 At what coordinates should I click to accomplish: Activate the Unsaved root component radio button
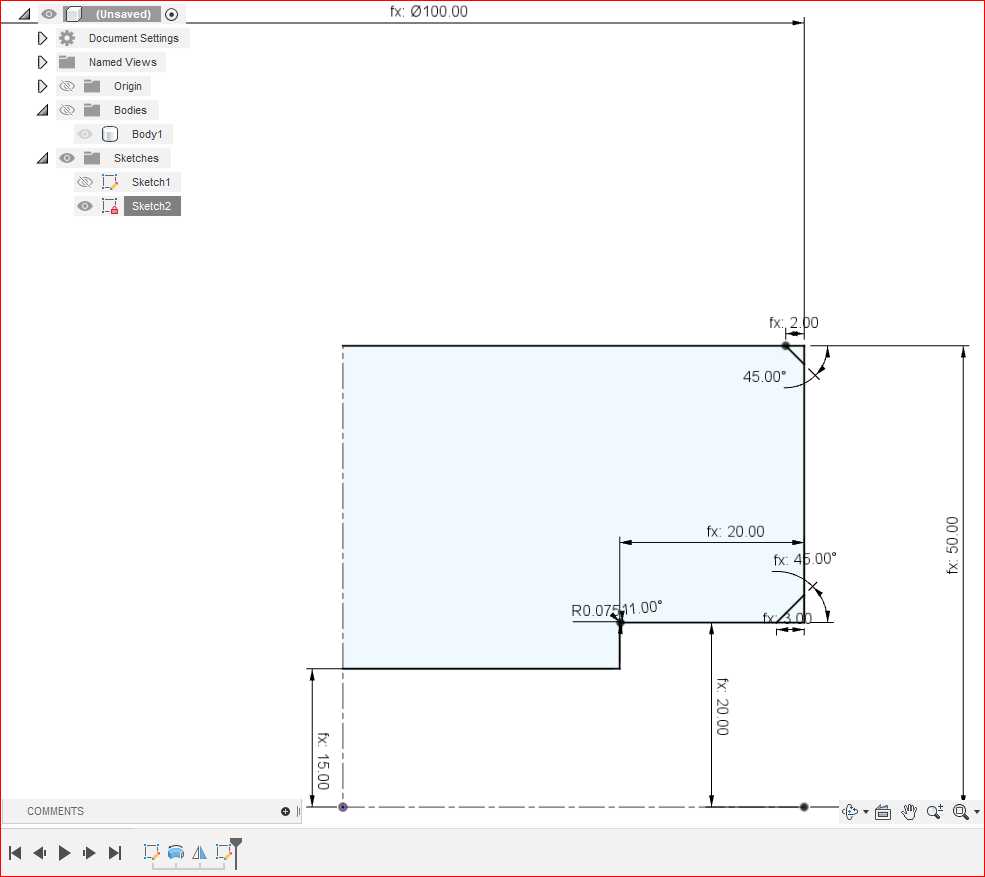click(x=170, y=14)
